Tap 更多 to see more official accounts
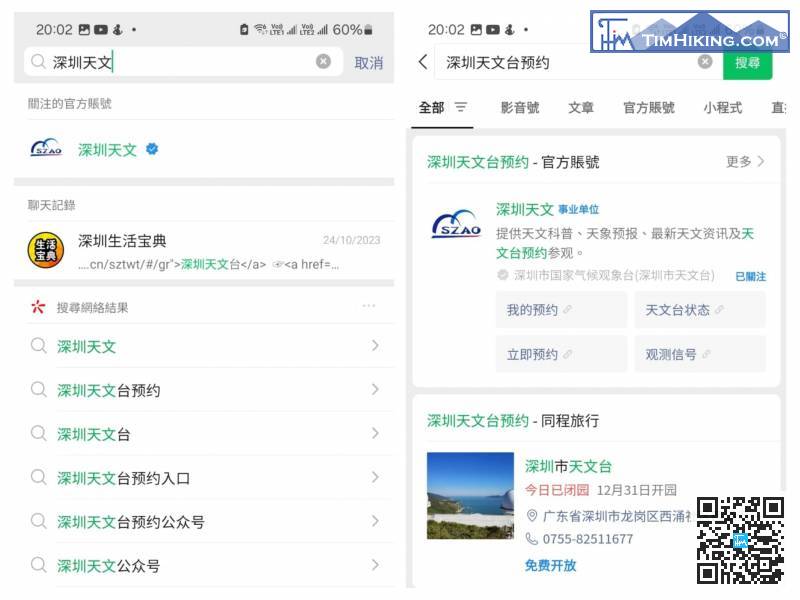The height and width of the screenshot is (600, 800). click(745, 162)
